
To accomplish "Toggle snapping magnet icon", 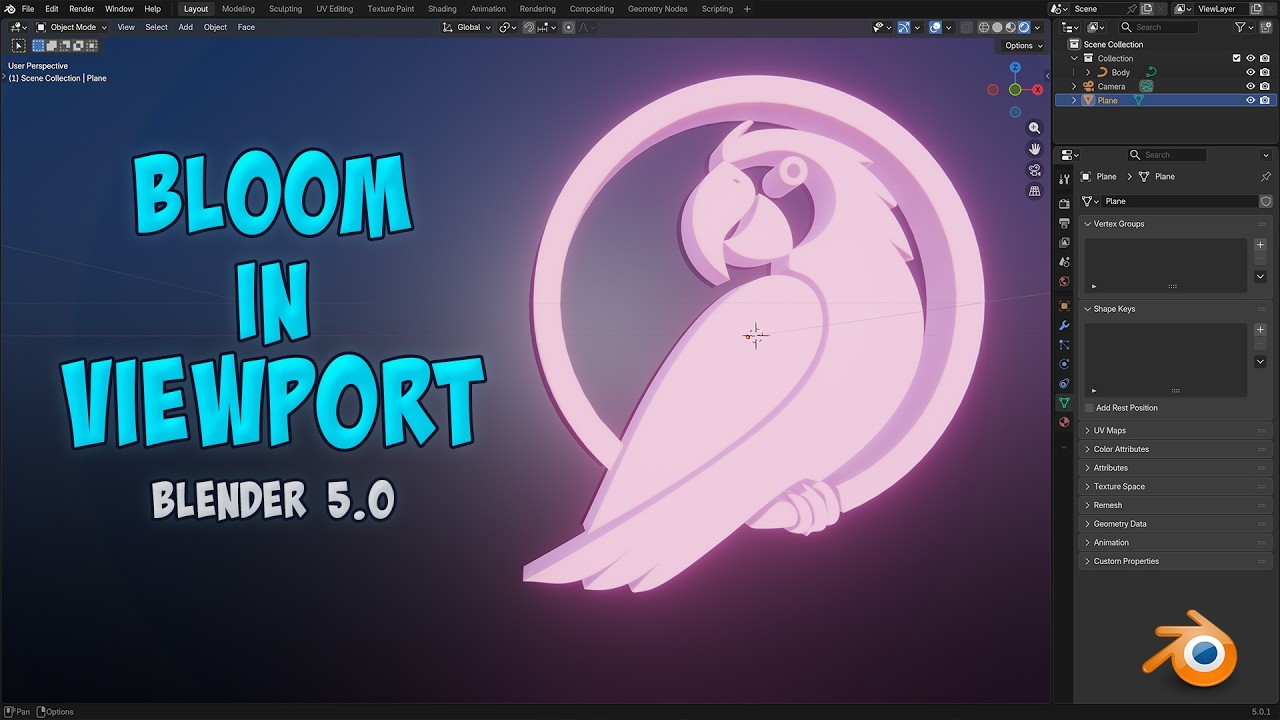I will (529, 27).
